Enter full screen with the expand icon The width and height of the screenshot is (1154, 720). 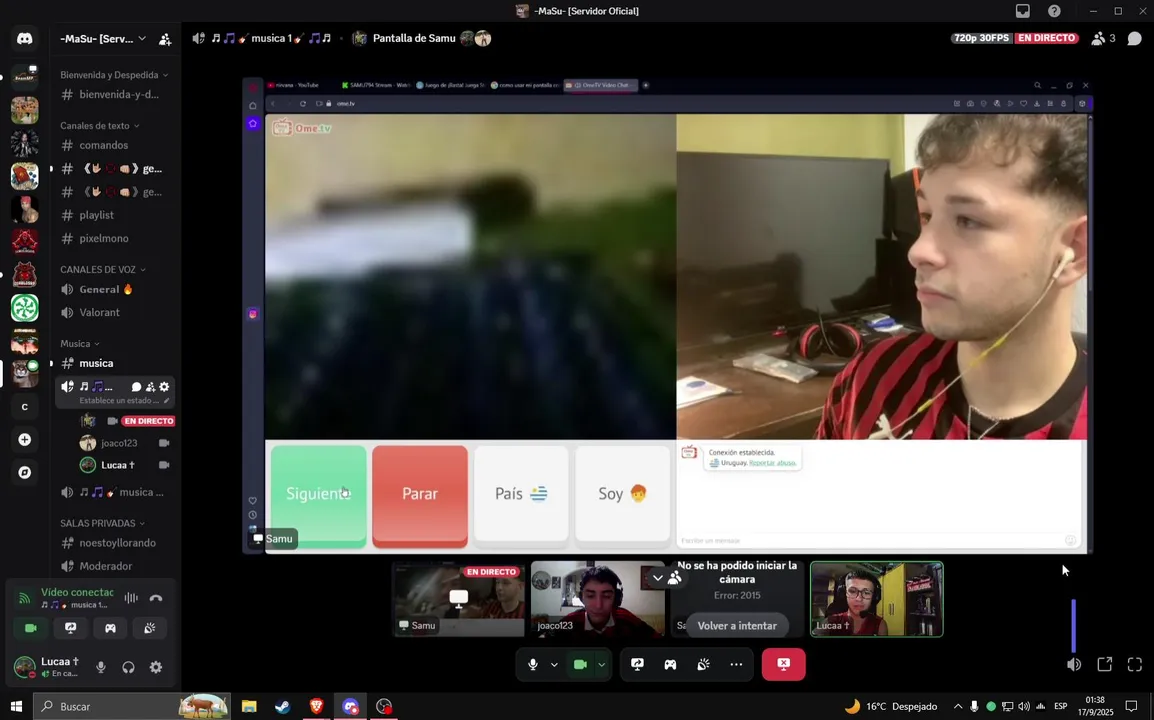(1135, 665)
